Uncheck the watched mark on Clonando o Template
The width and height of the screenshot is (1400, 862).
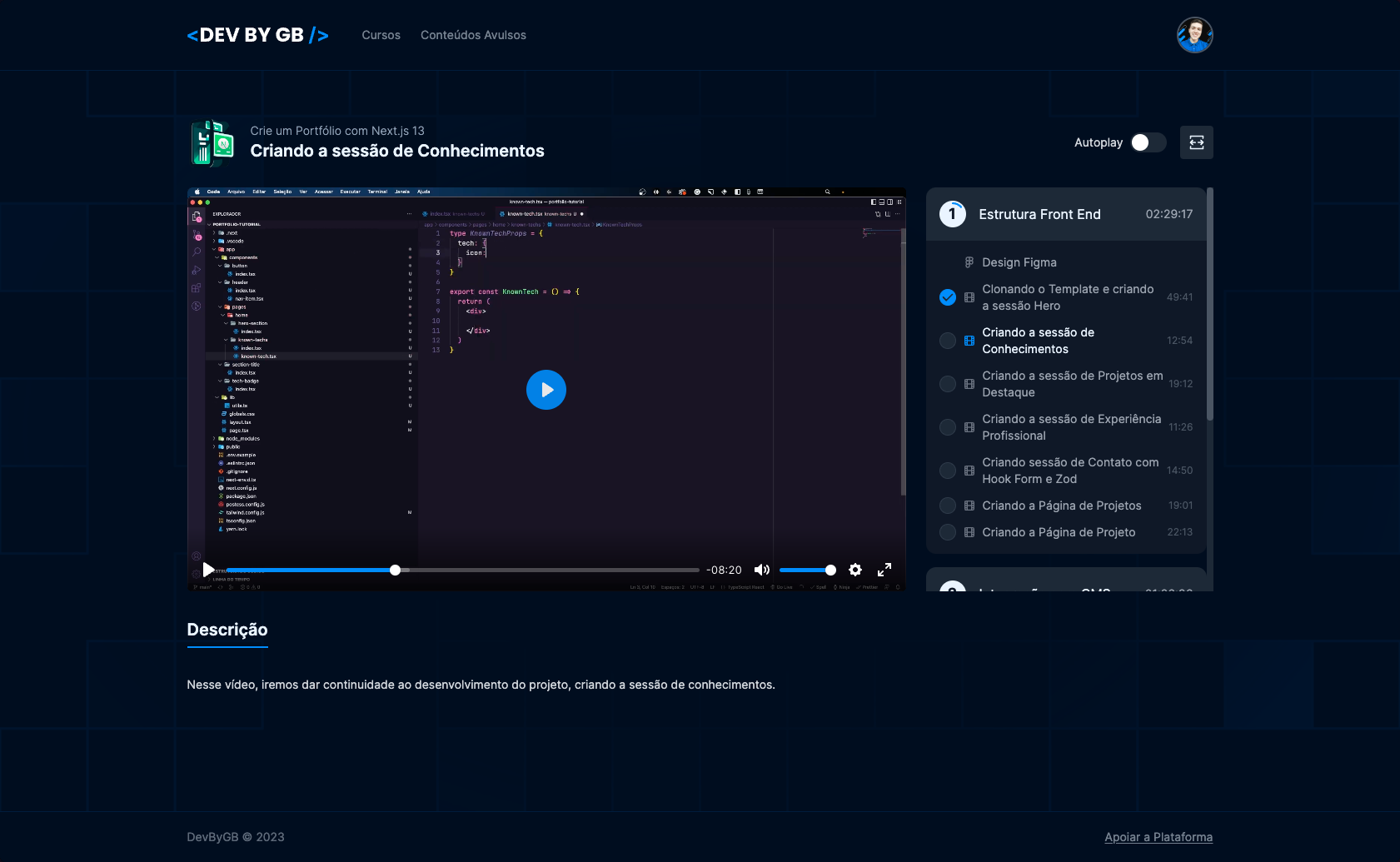point(947,296)
